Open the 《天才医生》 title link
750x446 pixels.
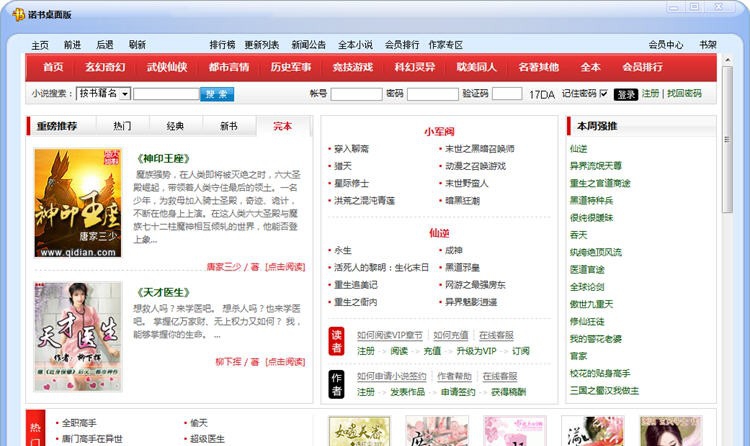point(163,292)
